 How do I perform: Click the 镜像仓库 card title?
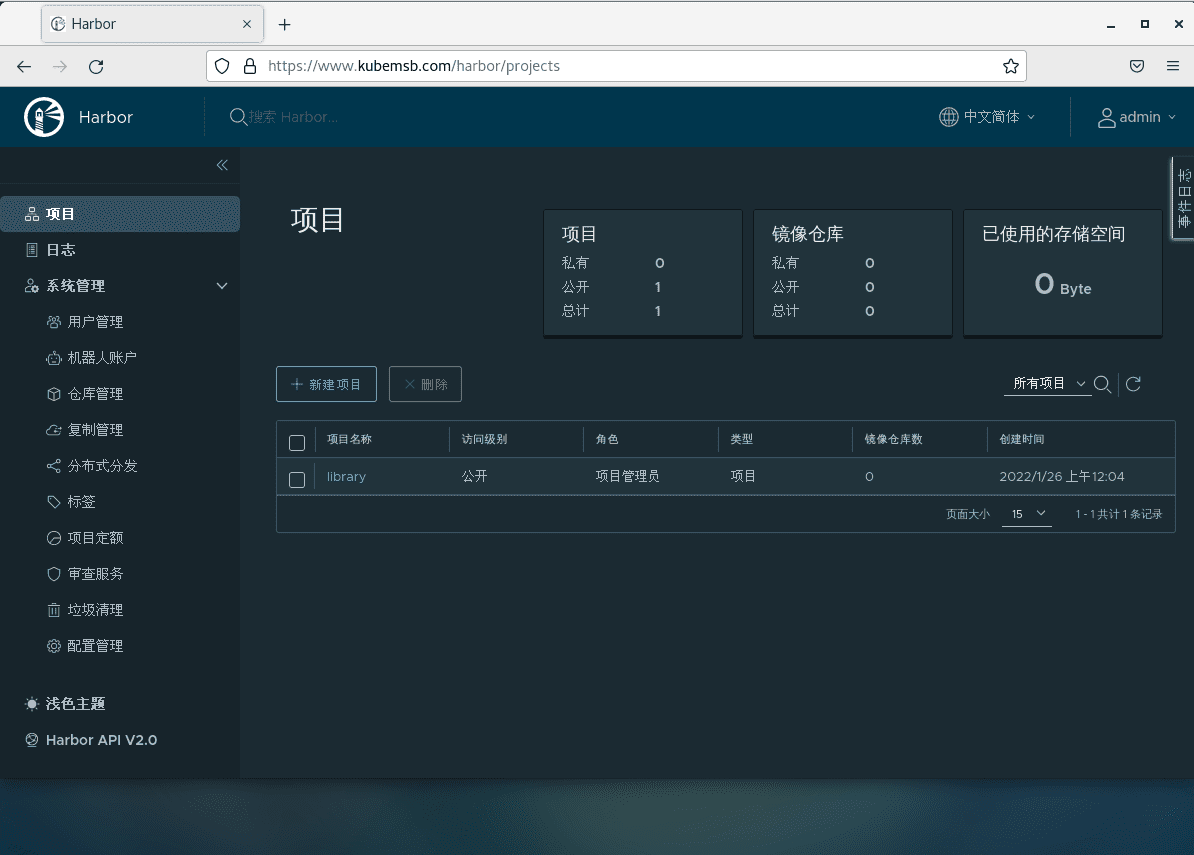coord(807,234)
